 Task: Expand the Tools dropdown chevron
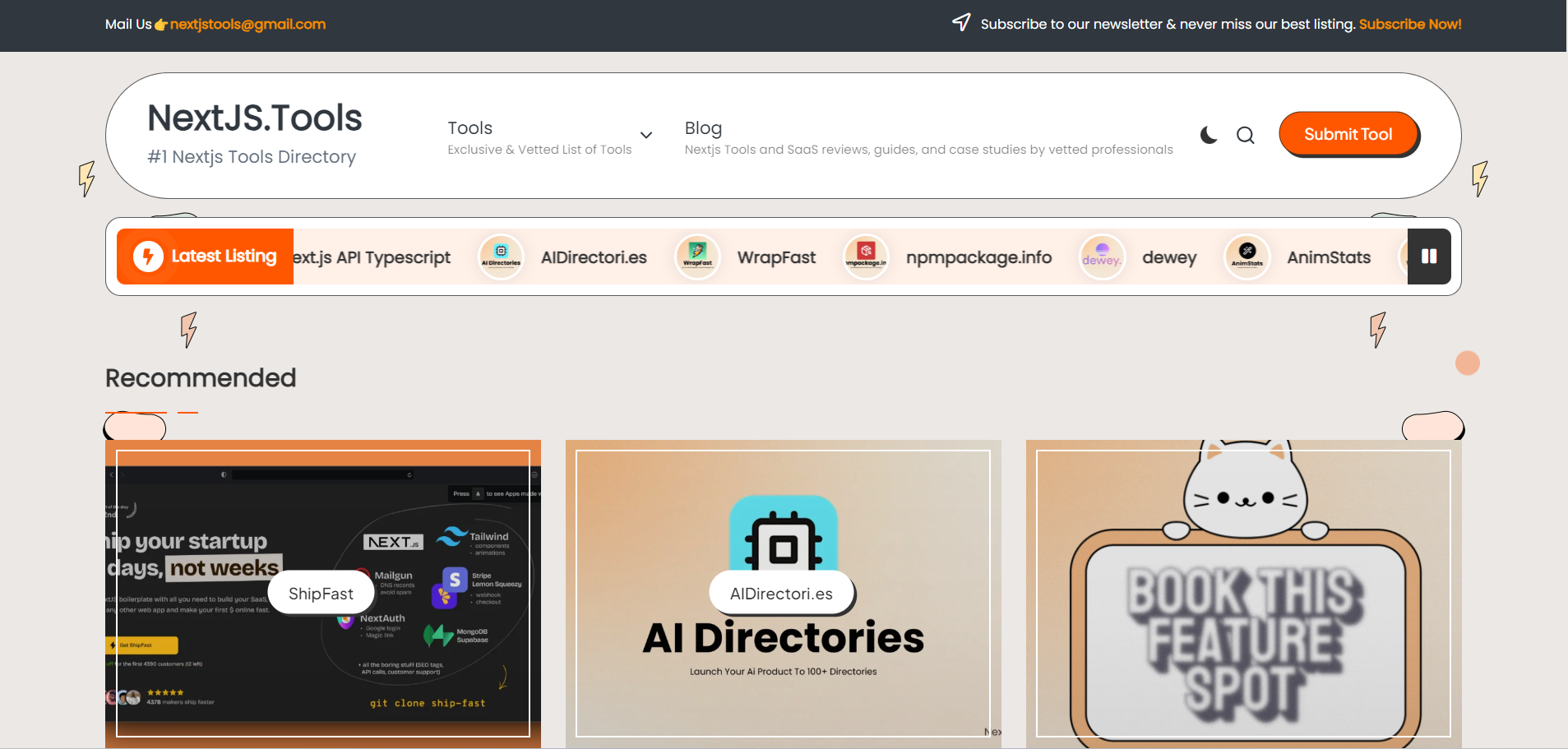[x=646, y=135]
